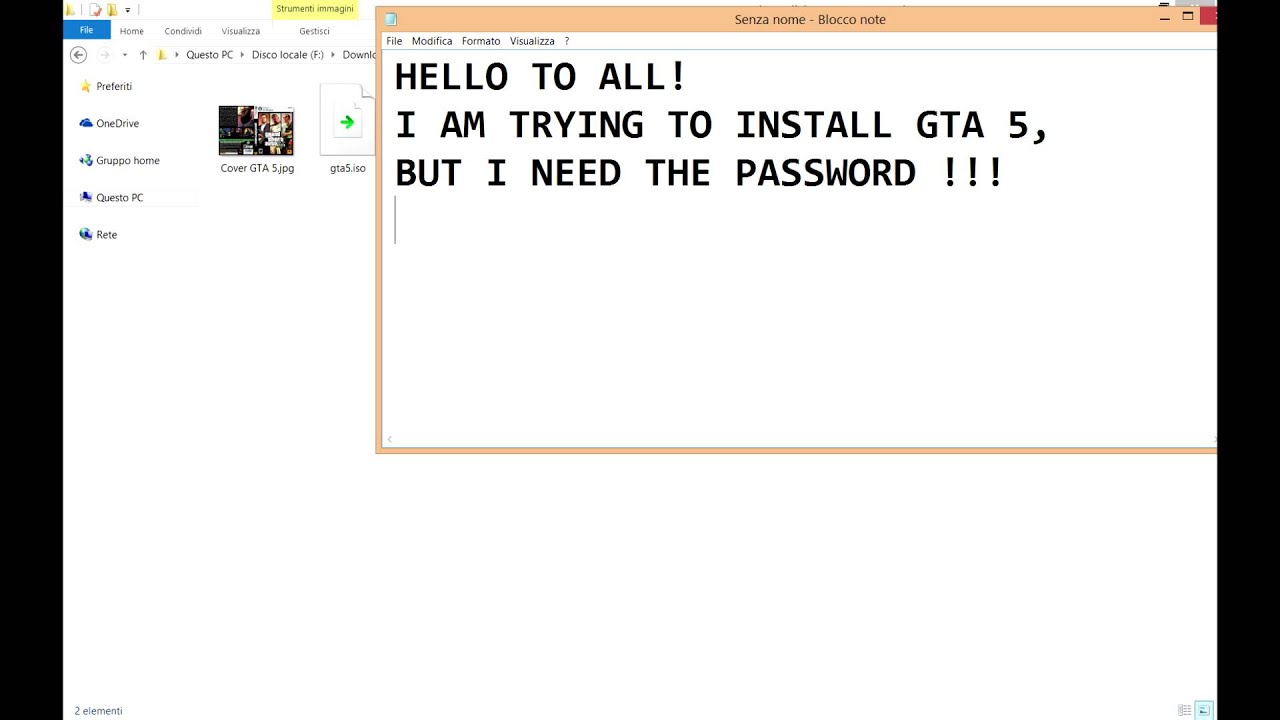Screen dimensions: 1280x720
Task: Click the New folder quick access icon
Action: click(x=112, y=9)
